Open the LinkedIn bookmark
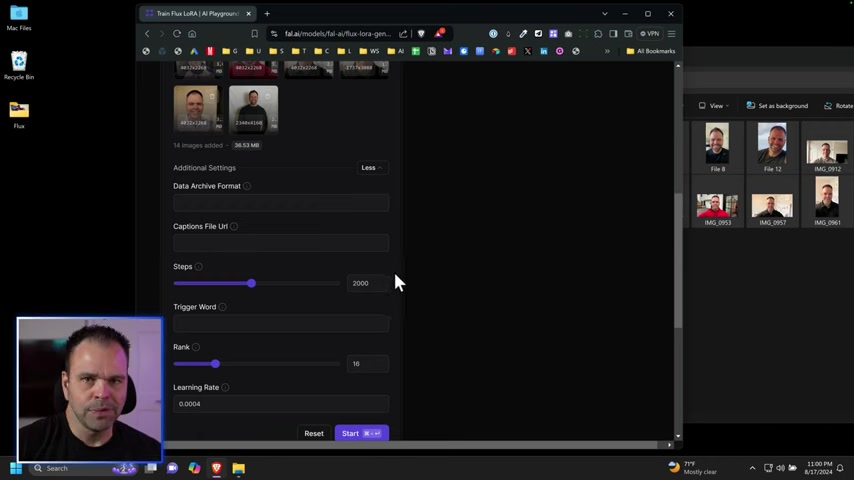Image resolution: width=854 pixels, height=480 pixels. click(544, 51)
